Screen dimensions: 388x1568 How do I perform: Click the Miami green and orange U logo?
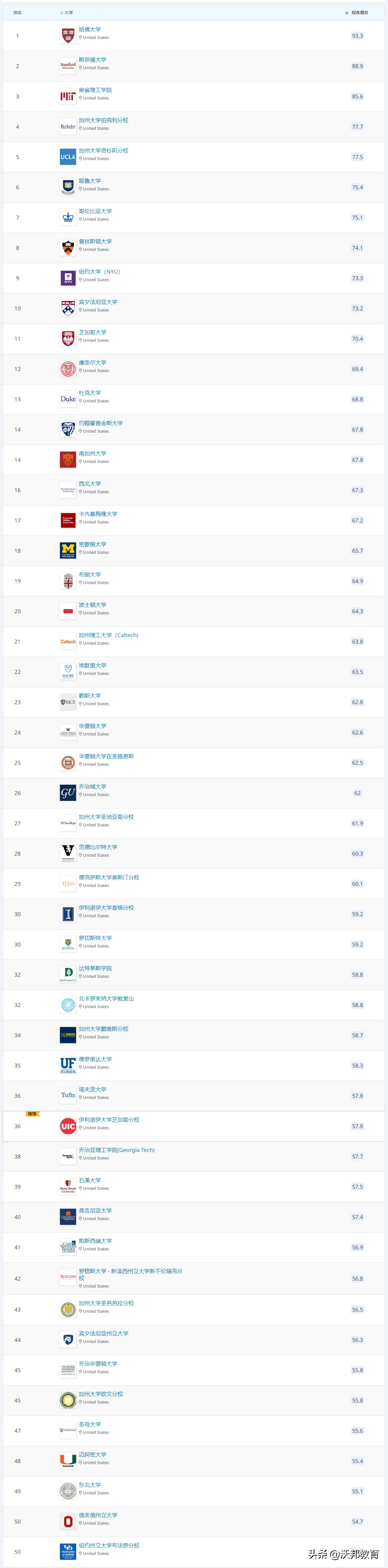68,1461
